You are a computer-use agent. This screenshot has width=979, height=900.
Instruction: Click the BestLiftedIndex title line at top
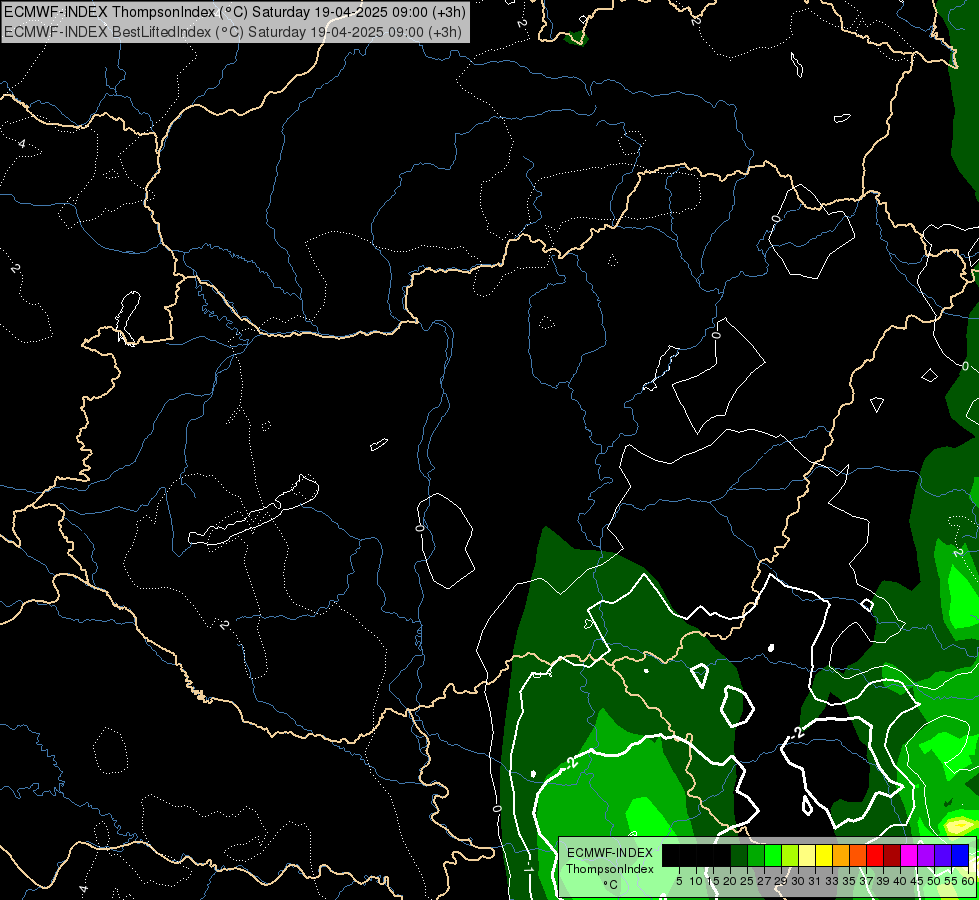(233, 32)
